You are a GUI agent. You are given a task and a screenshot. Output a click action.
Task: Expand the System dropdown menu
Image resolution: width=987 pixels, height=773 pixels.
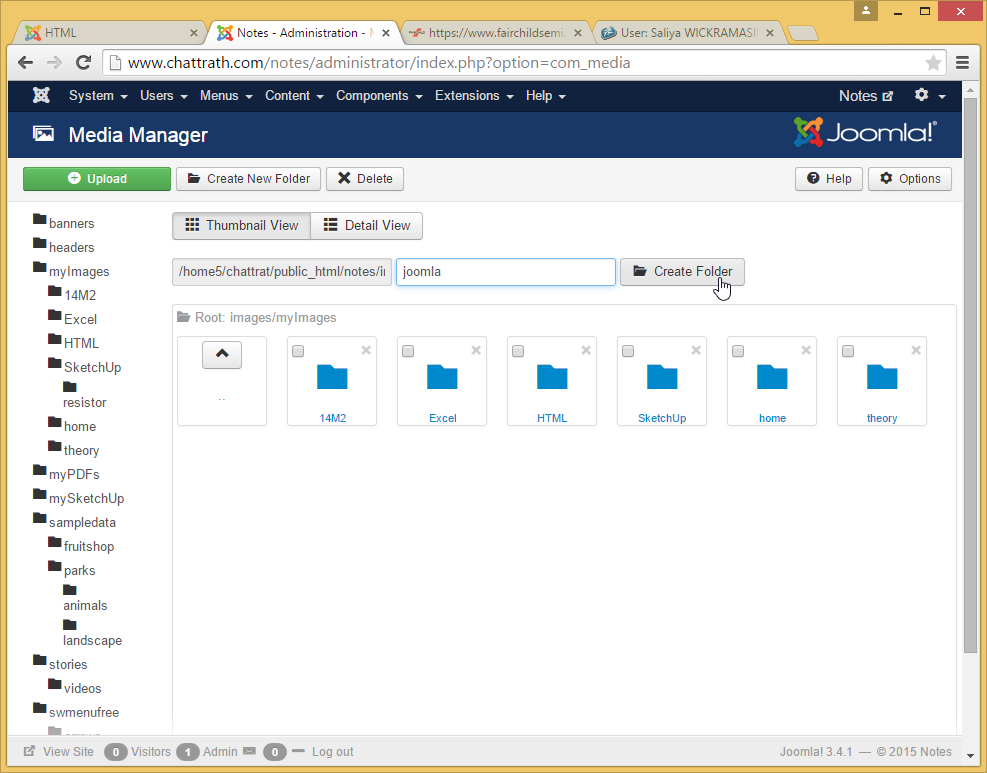[x=98, y=96]
